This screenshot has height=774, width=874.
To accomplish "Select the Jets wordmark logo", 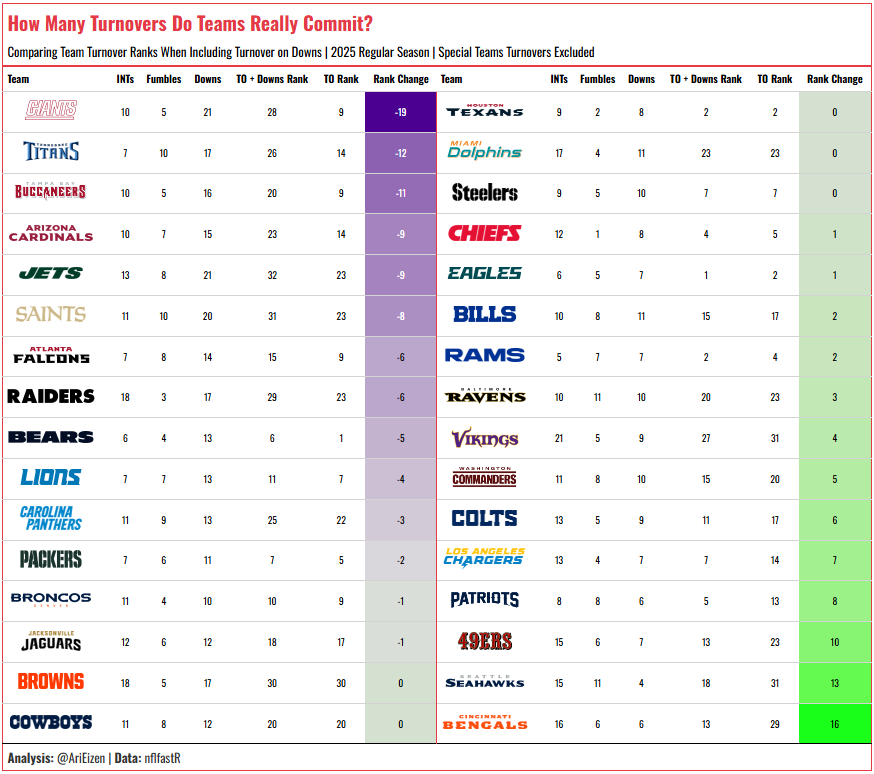I will [x=51, y=273].
